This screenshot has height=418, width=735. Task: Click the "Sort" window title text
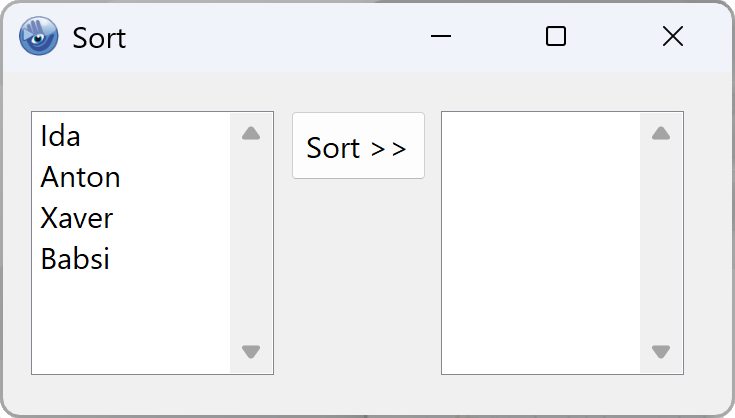click(99, 38)
